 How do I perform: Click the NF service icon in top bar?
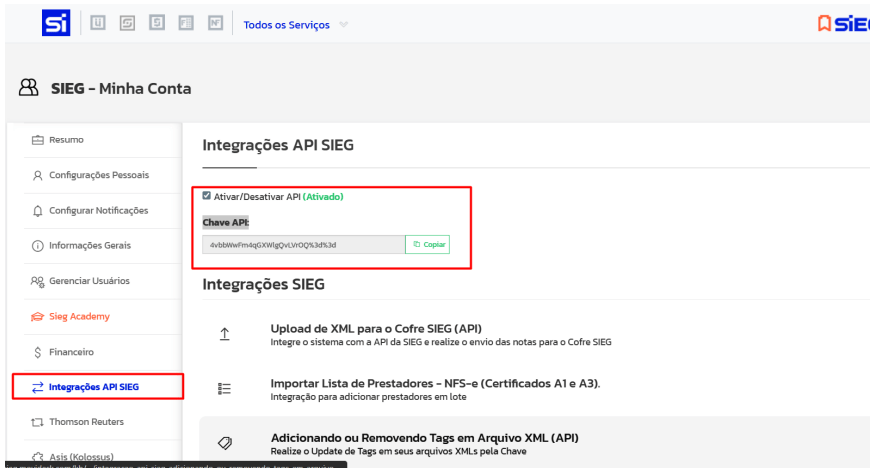(216, 23)
